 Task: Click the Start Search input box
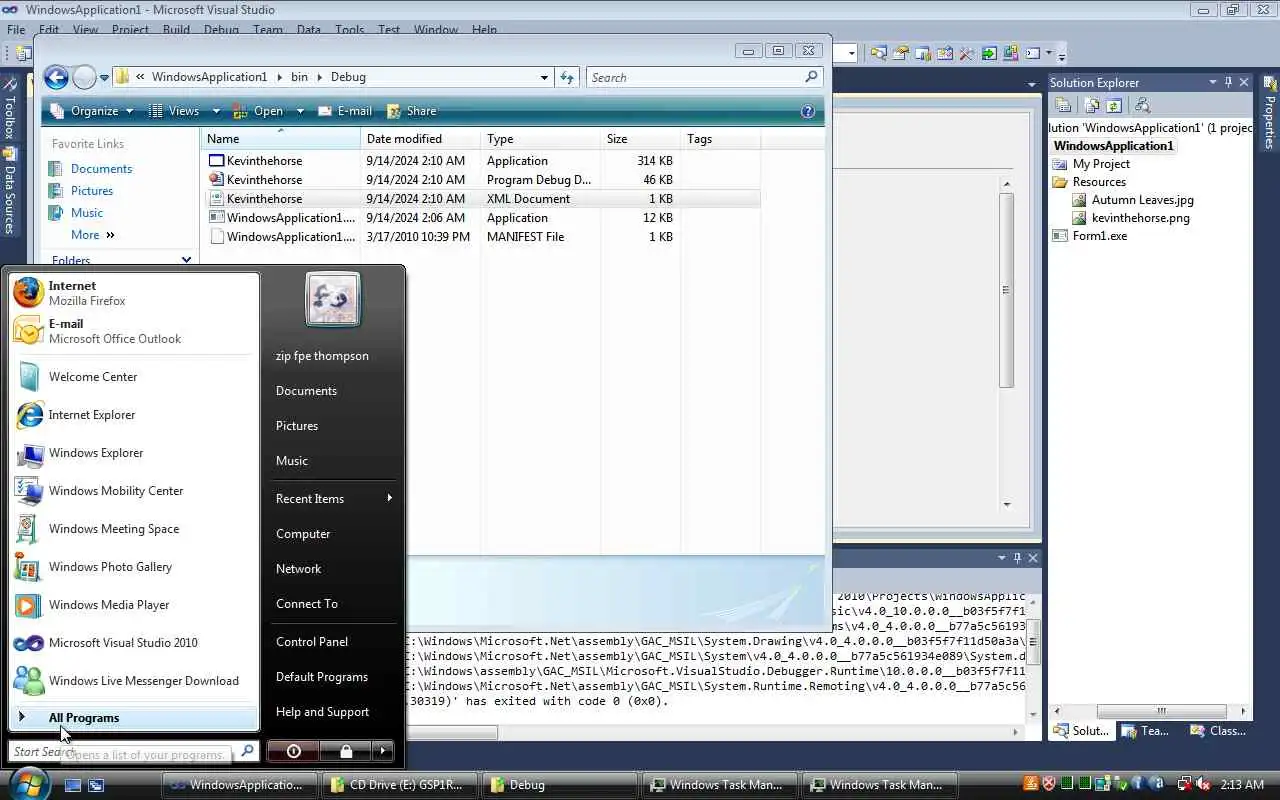coord(124,751)
